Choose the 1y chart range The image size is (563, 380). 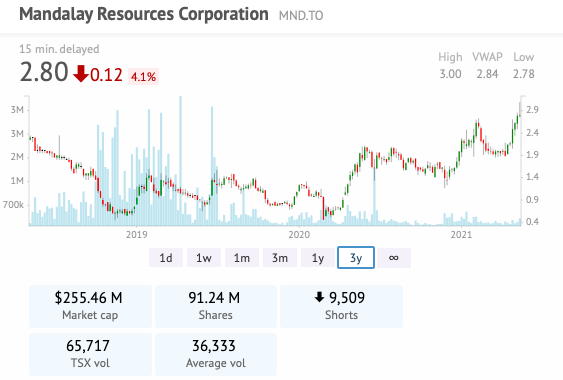click(x=318, y=258)
